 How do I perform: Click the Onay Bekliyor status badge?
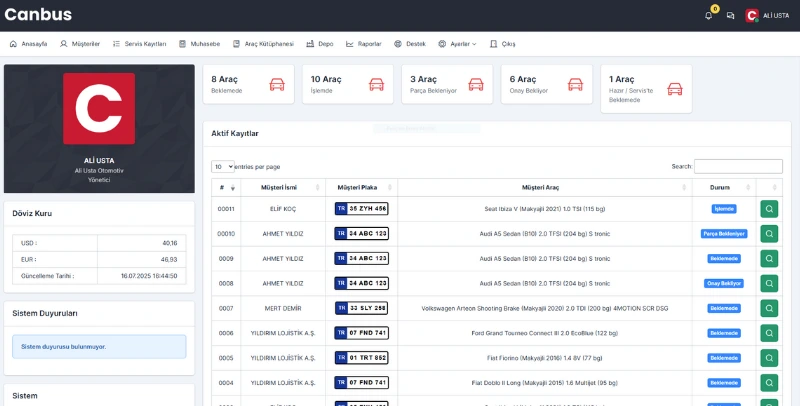tap(724, 283)
